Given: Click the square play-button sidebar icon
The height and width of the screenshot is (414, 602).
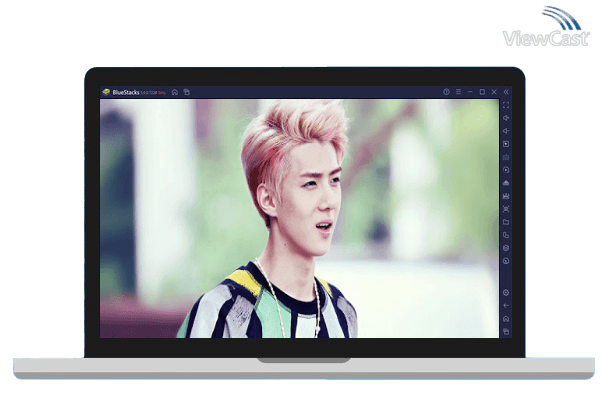Looking at the screenshot, I should [506, 144].
